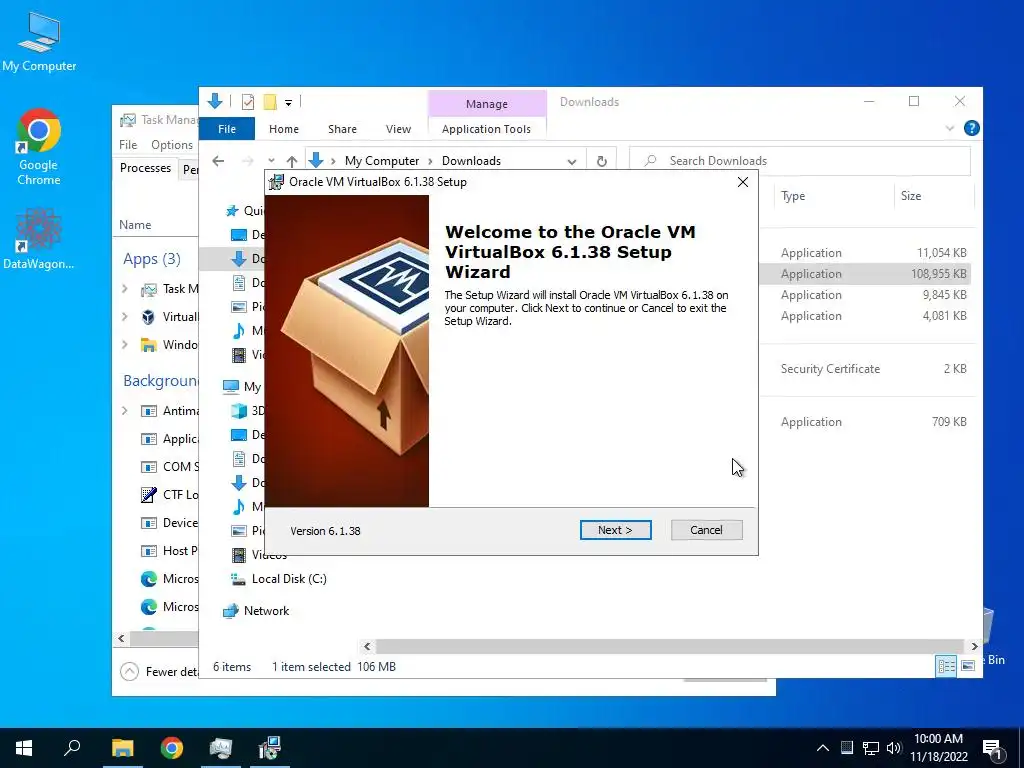Screen dimensions: 1024x768
Task: Open File Explorer help icon
Action: point(972,128)
